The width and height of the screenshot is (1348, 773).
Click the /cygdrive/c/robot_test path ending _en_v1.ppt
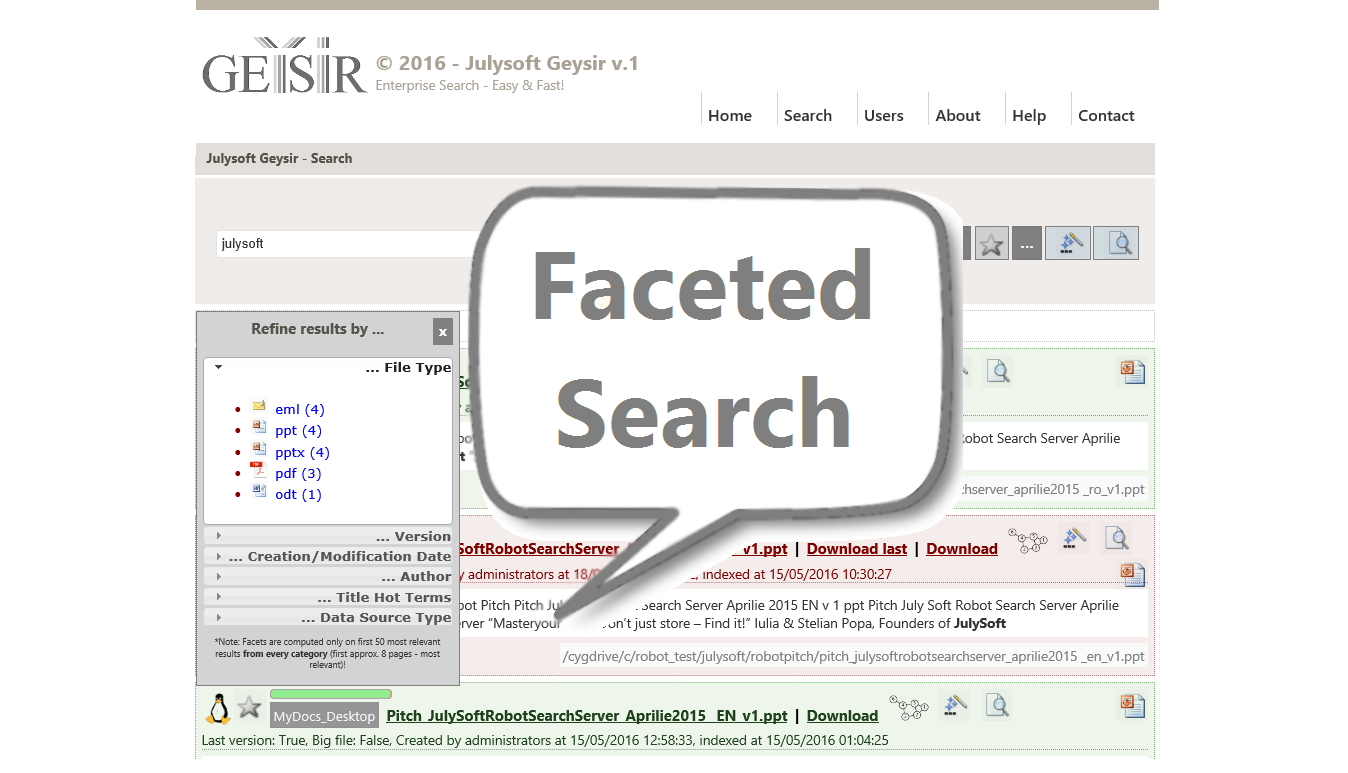(854, 657)
